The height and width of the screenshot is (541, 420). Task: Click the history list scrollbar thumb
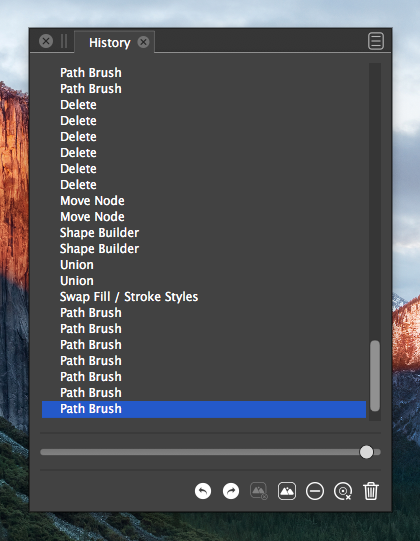click(x=375, y=376)
